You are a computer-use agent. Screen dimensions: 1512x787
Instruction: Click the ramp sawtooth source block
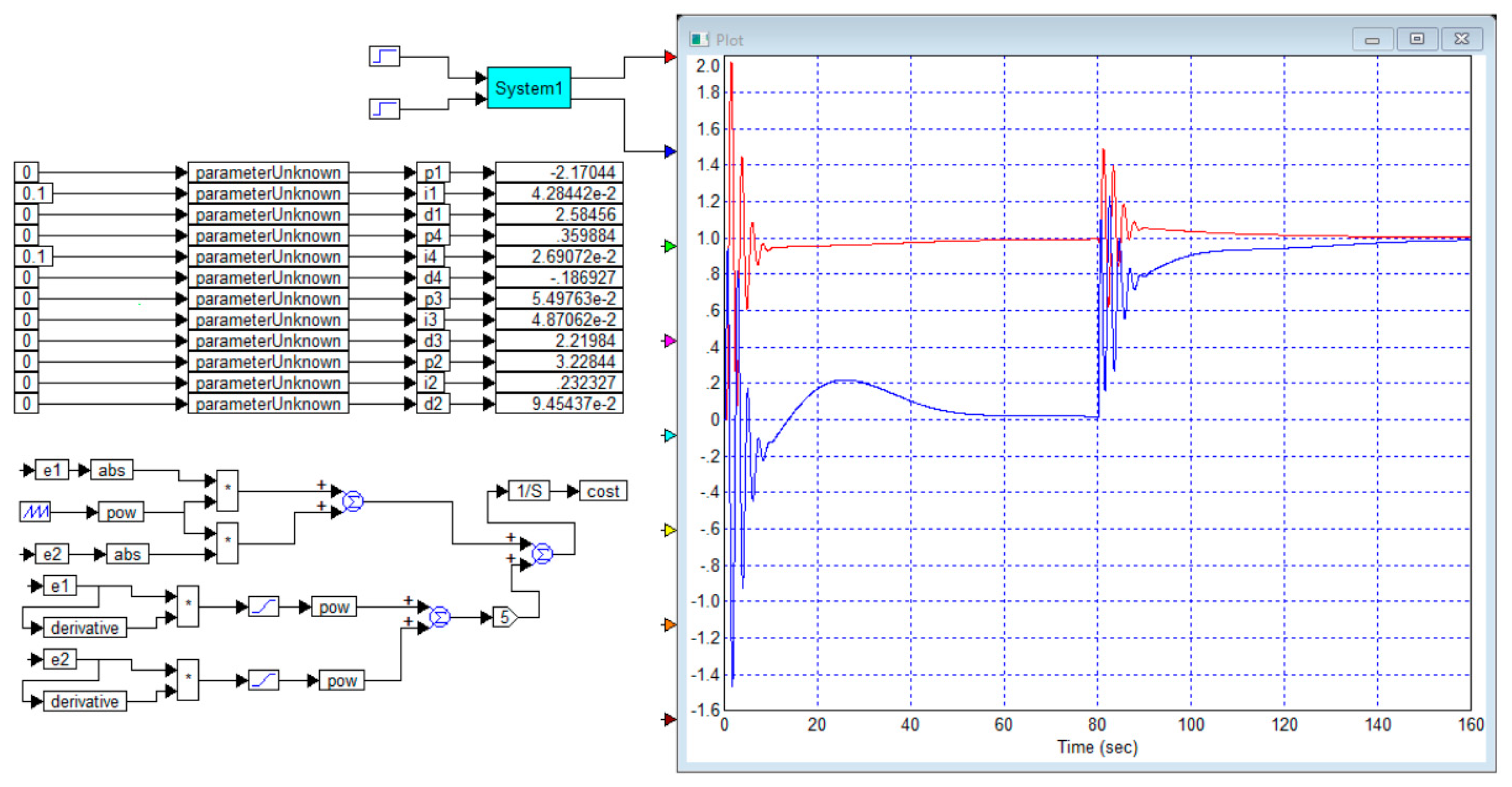(35, 512)
